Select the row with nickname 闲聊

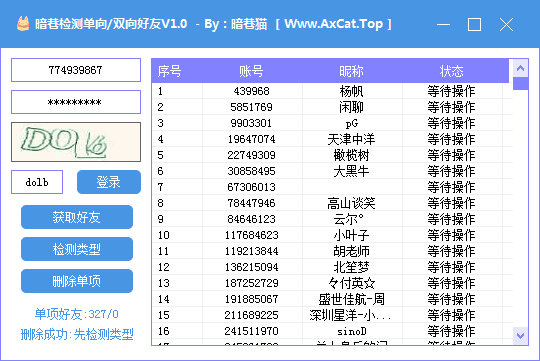pyautogui.click(x=332, y=107)
